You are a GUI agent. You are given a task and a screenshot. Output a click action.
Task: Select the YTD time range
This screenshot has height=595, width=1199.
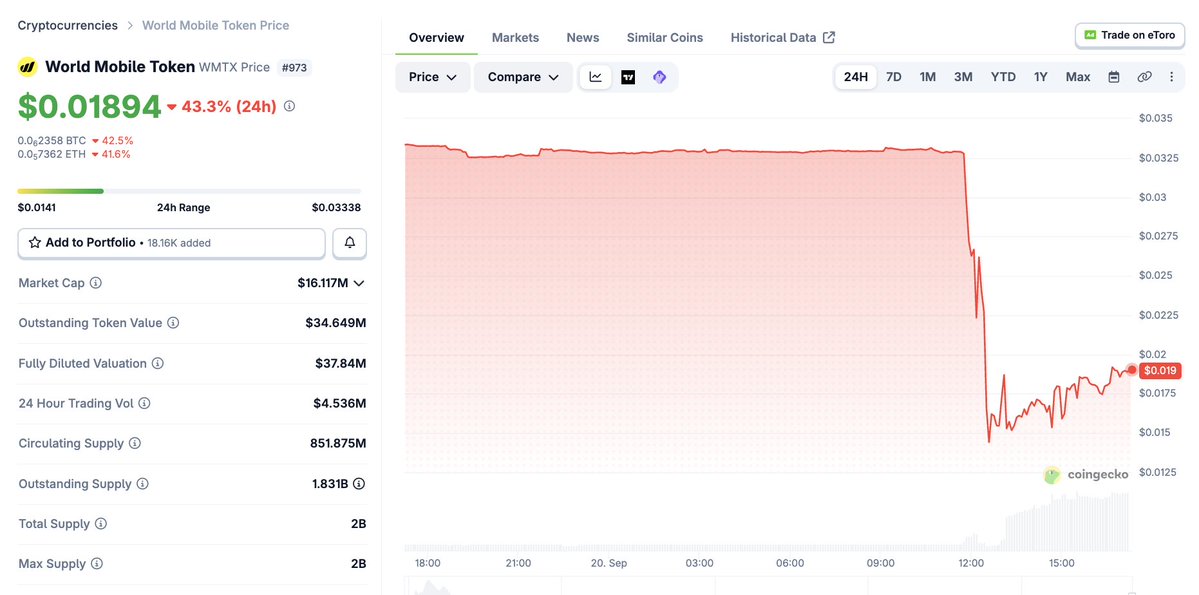tap(1003, 76)
